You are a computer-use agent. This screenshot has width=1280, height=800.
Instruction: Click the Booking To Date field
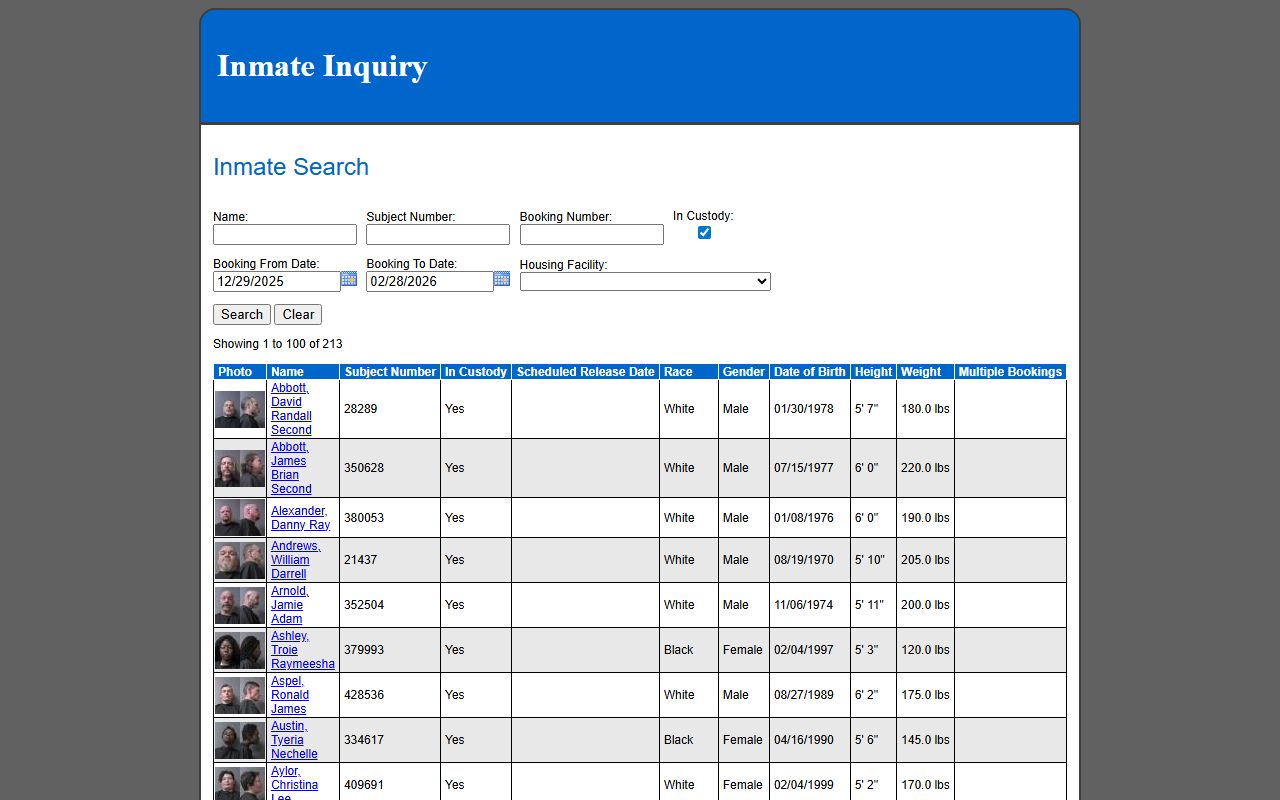tap(430, 282)
